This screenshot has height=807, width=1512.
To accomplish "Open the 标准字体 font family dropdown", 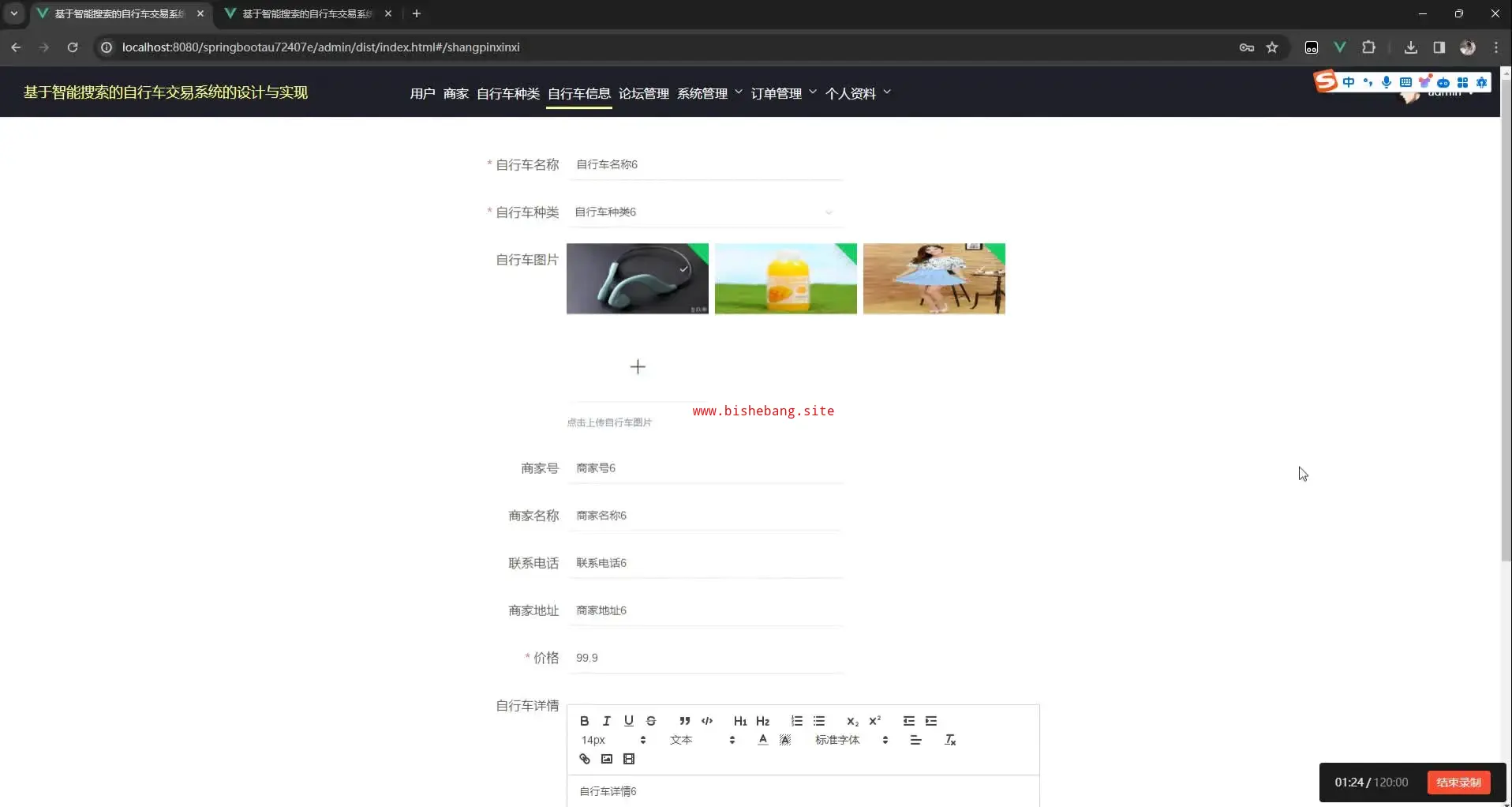I will [x=851, y=740].
